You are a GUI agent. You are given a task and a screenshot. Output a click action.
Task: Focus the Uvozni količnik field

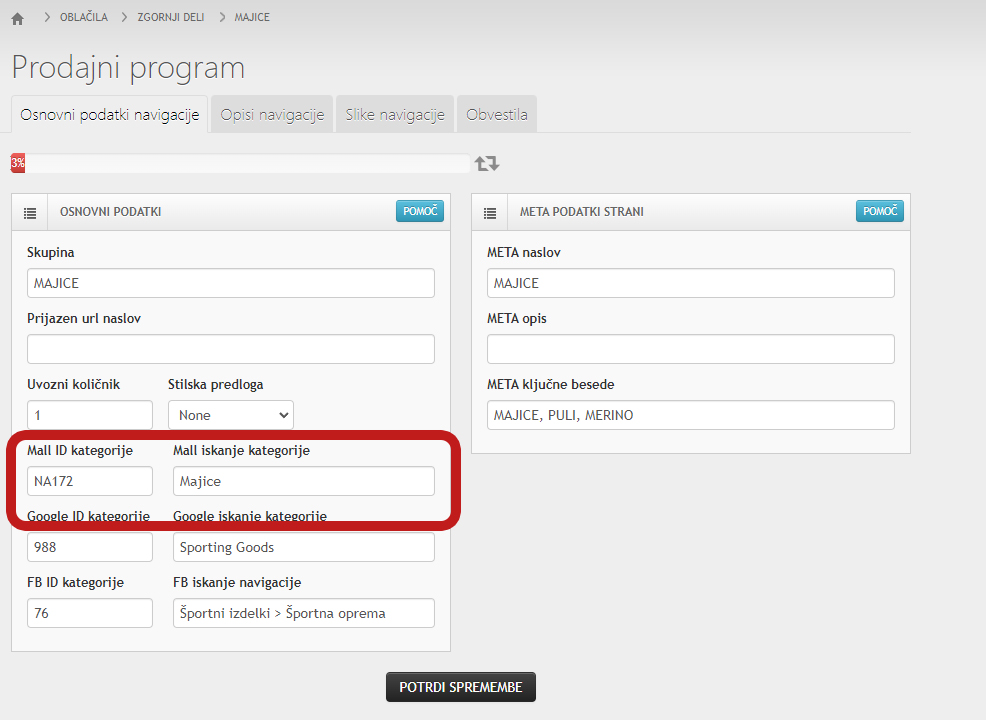tap(90, 415)
